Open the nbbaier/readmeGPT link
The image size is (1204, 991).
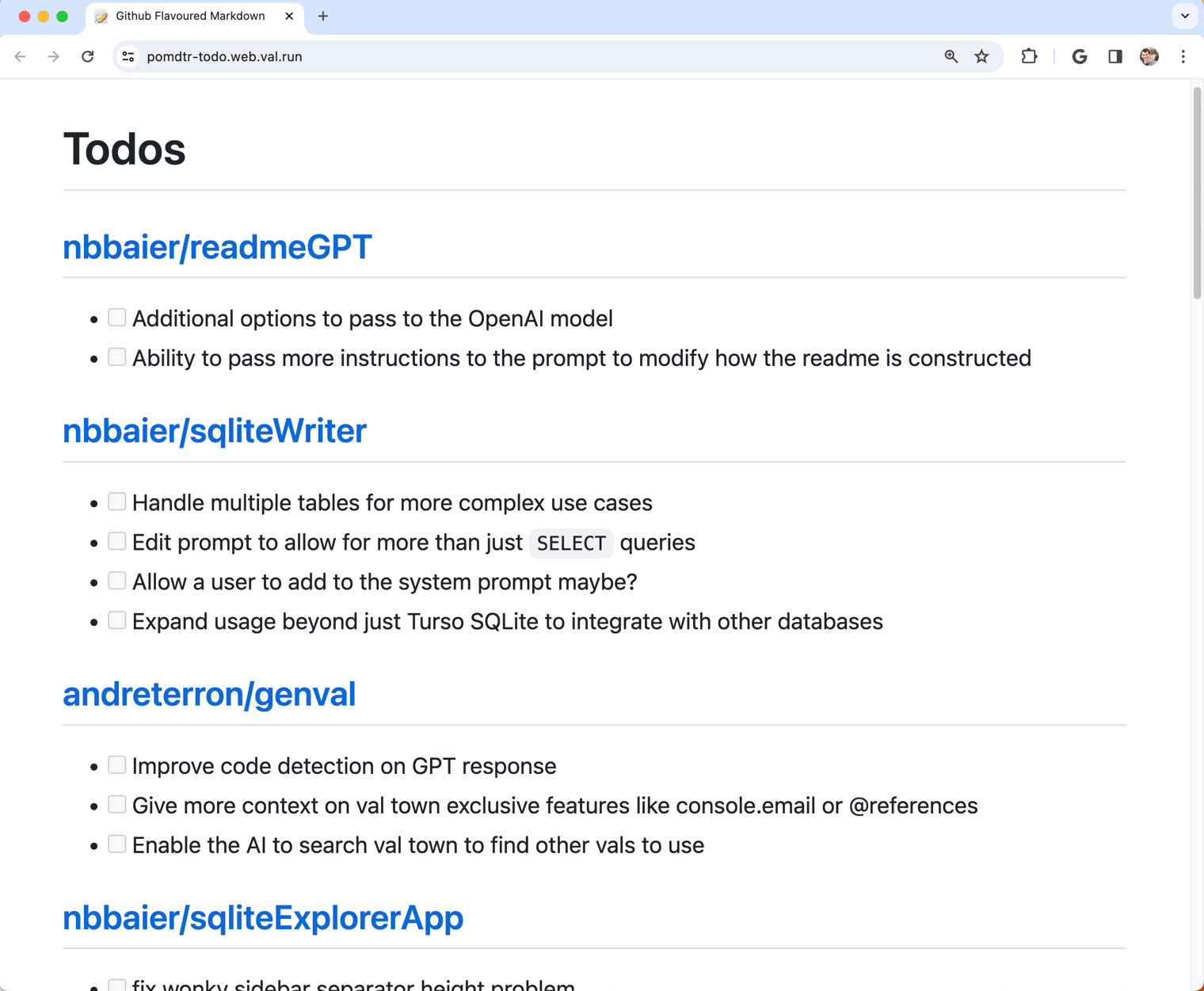[217, 247]
